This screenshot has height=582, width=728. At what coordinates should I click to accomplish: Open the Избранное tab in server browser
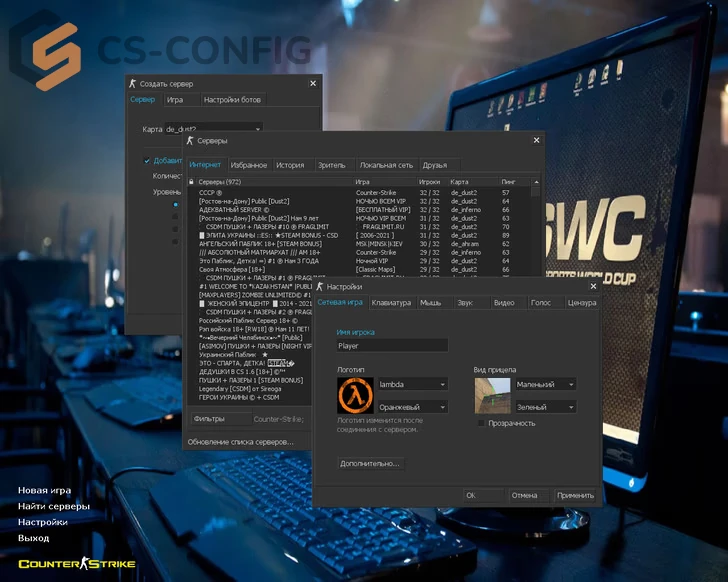pyautogui.click(x=248, y=165)
